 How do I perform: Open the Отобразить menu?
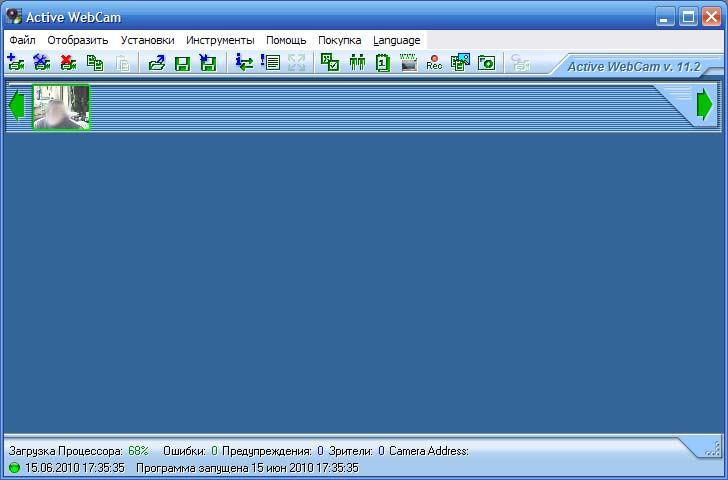tap(78, 40)
